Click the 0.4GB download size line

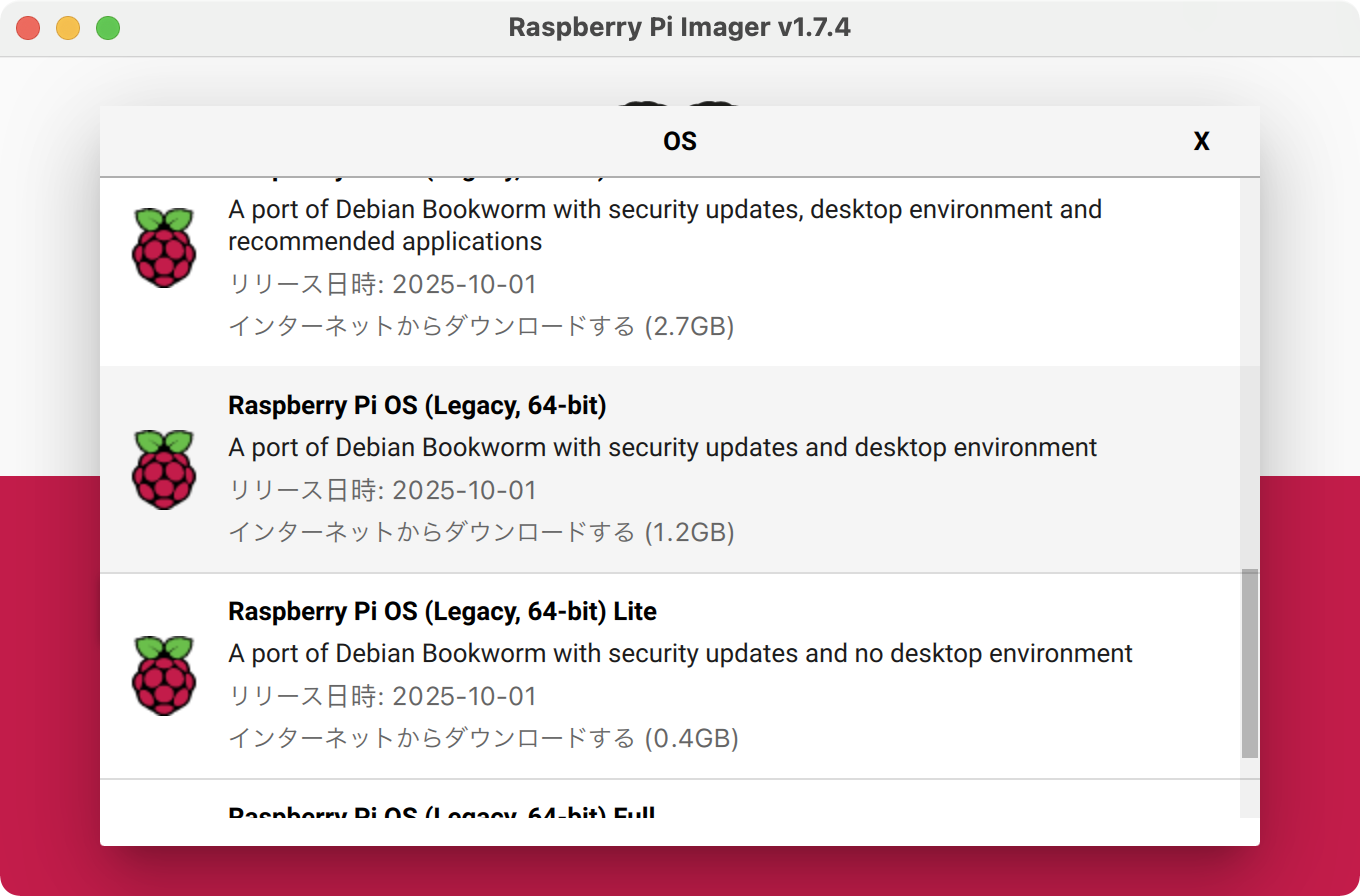click(483, 738)
